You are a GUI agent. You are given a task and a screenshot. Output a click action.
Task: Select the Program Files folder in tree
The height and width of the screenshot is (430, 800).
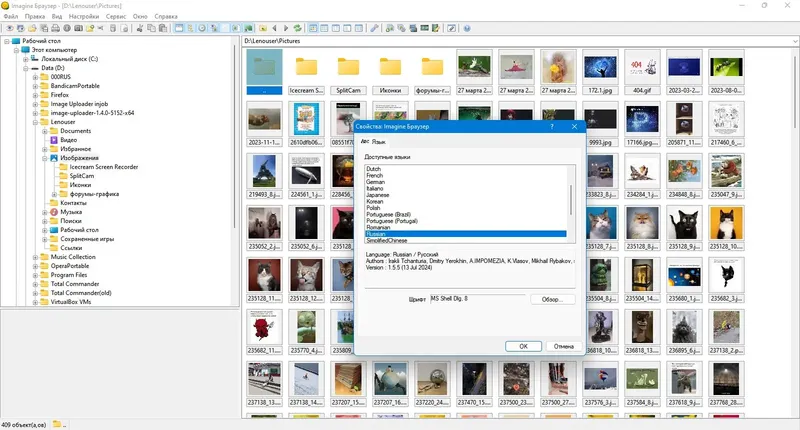pyautogui.click(x=69, y=275)
